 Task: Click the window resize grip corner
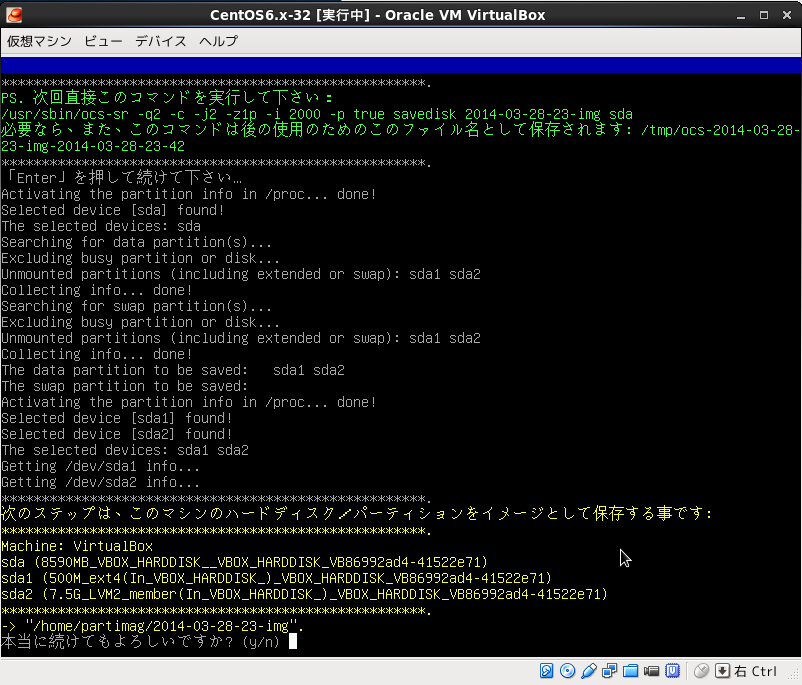[794, 677]
